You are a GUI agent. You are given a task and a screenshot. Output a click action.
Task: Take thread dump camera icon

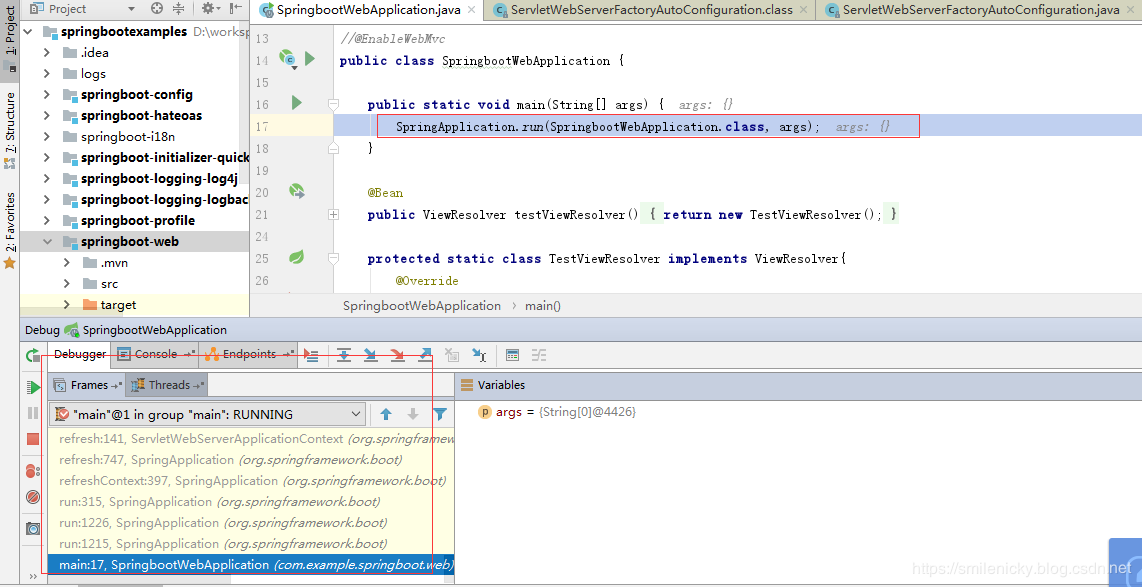pyautogui.click(x=33, y=529)
